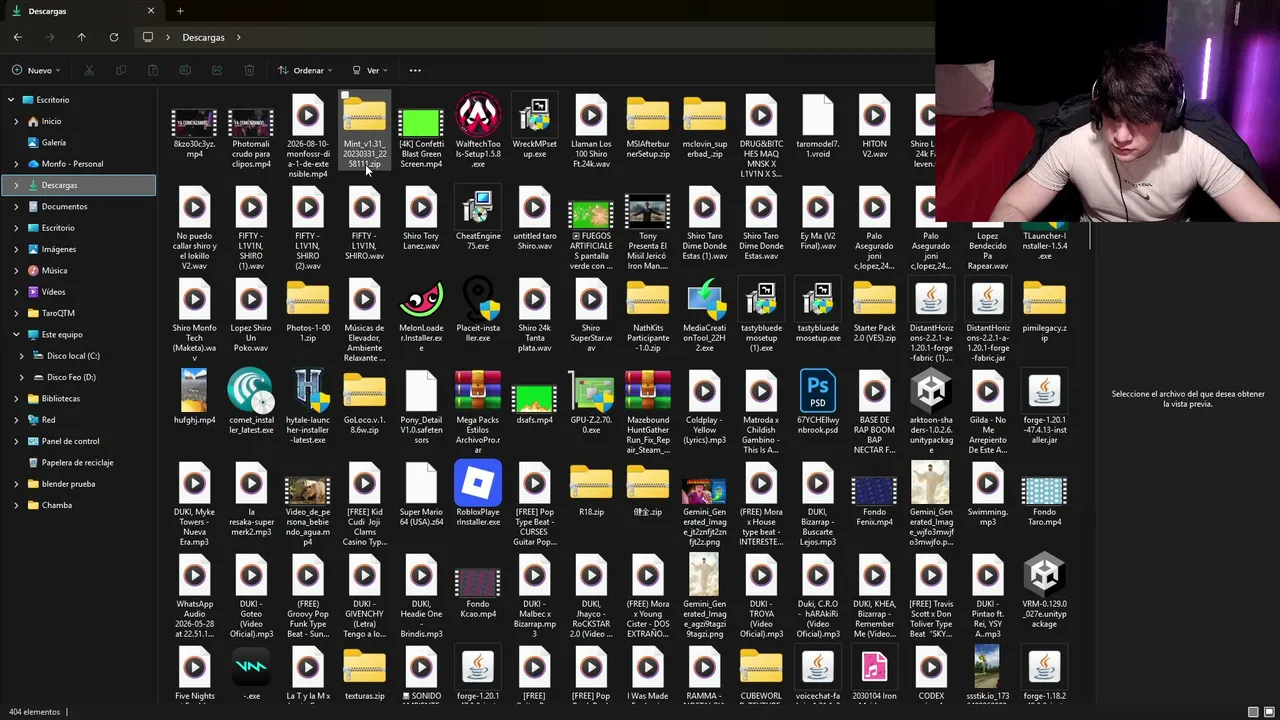Expand the Monfo - Personal tree node
The height and width of the screenshot is (720, 1280).
point(16,164)
